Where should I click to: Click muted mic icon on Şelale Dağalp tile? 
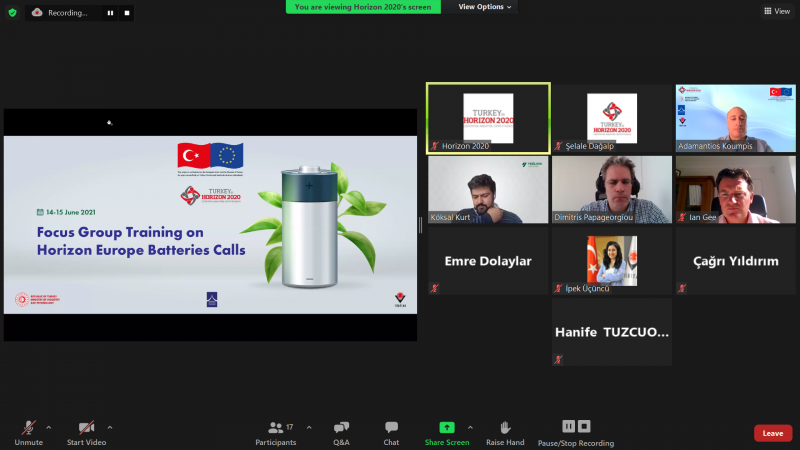558,146
